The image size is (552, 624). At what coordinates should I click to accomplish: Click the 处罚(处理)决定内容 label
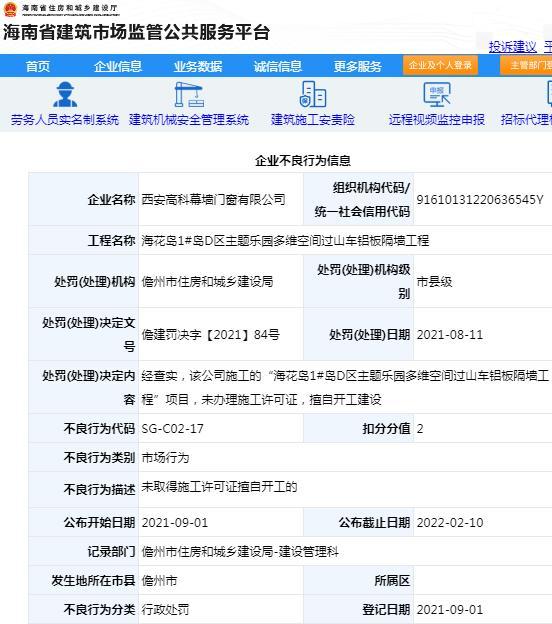(89, 387)
